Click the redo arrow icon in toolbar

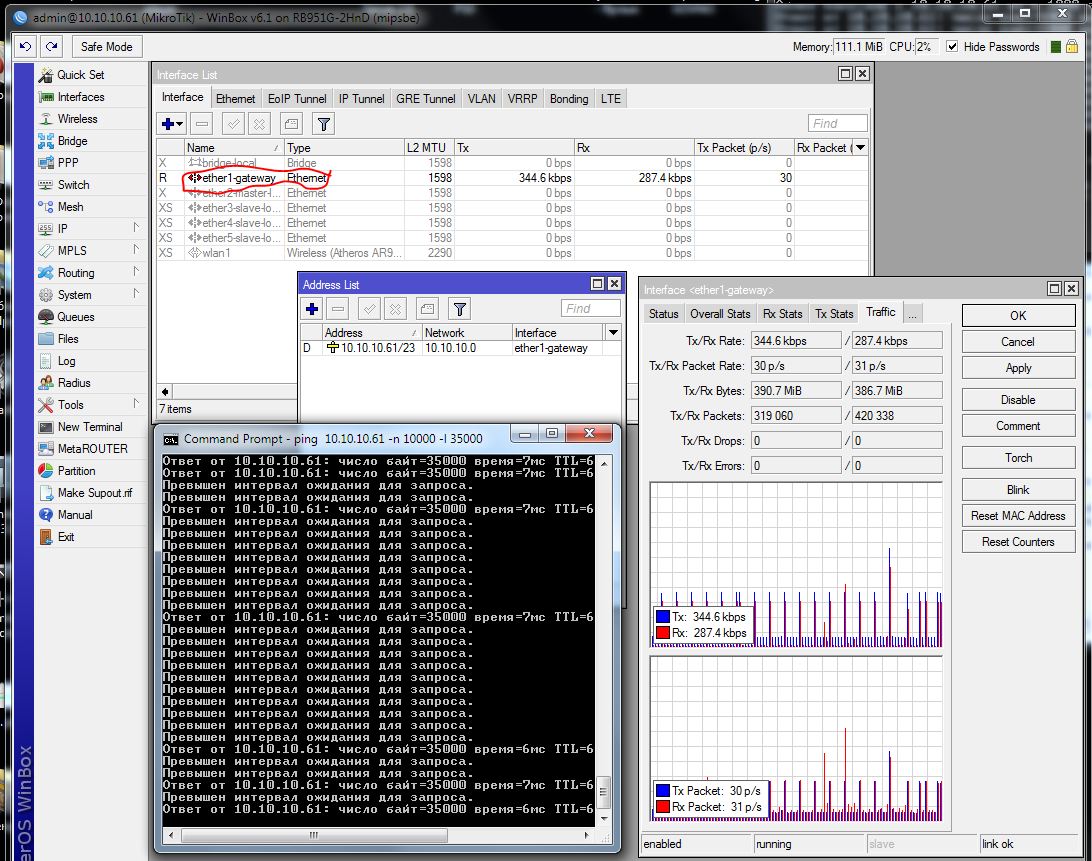51,46
